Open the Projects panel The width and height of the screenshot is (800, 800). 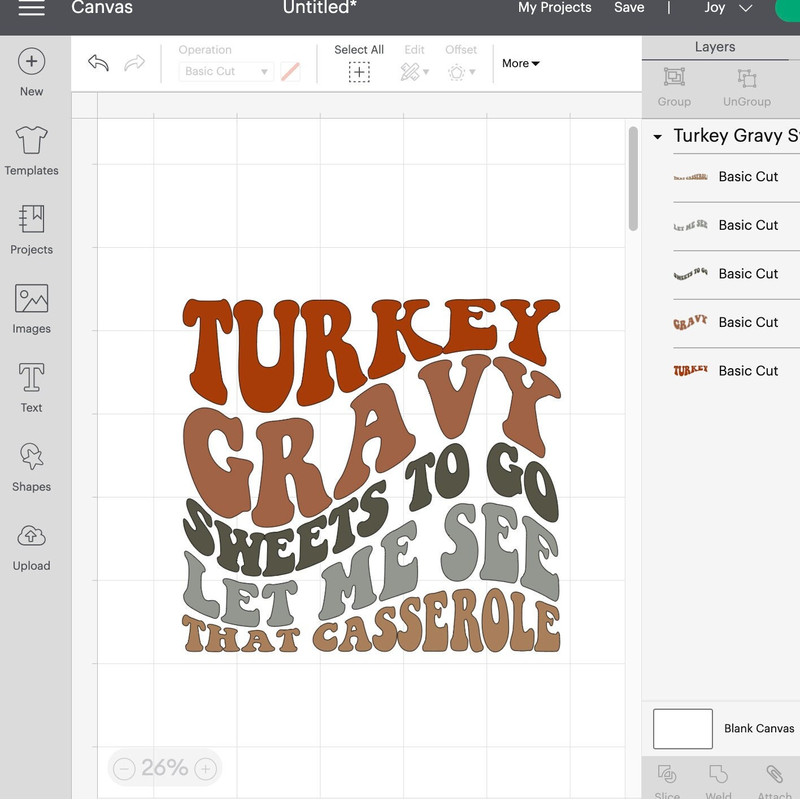click(31, 221)
